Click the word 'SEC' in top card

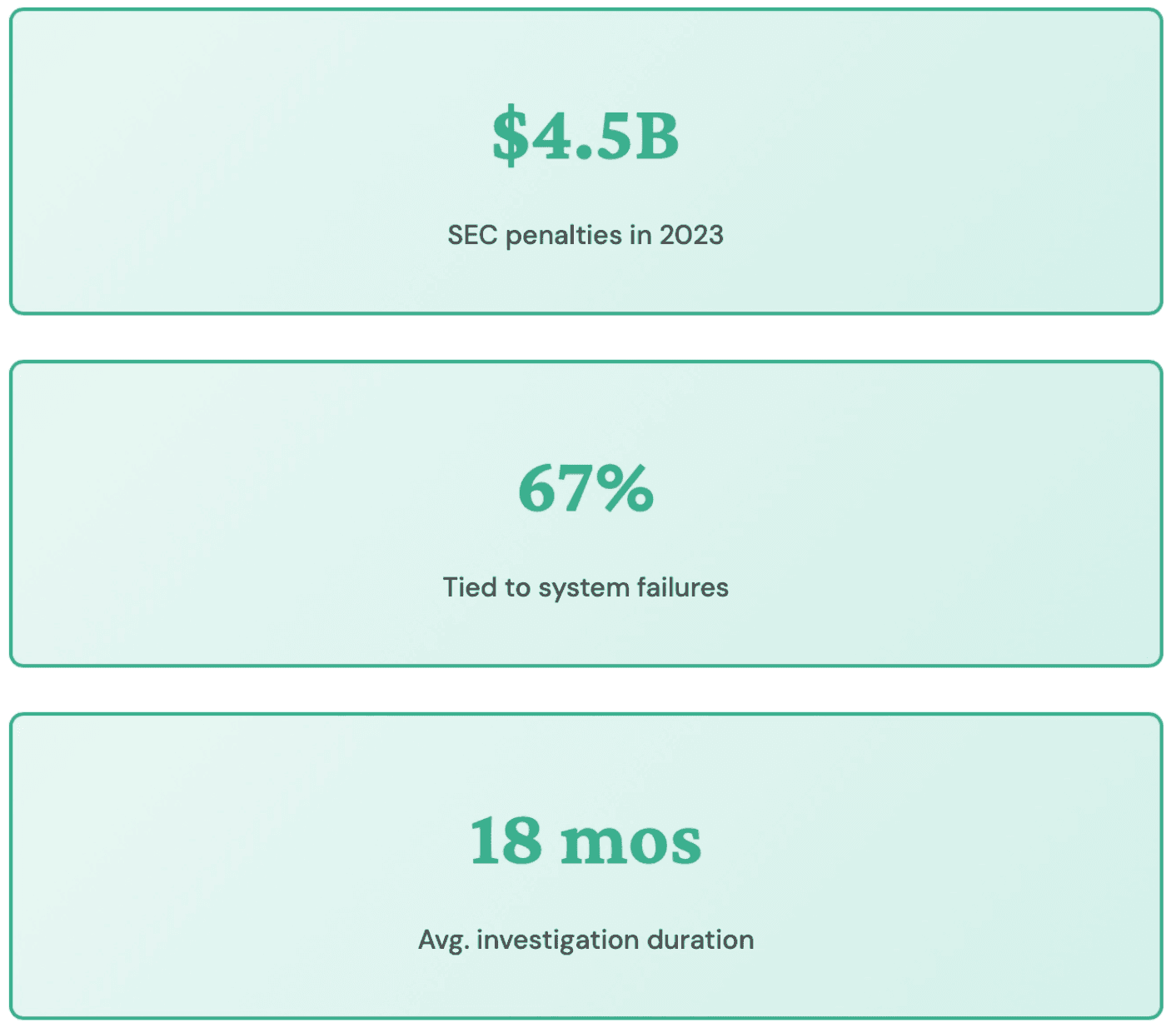tap(472, 235)
